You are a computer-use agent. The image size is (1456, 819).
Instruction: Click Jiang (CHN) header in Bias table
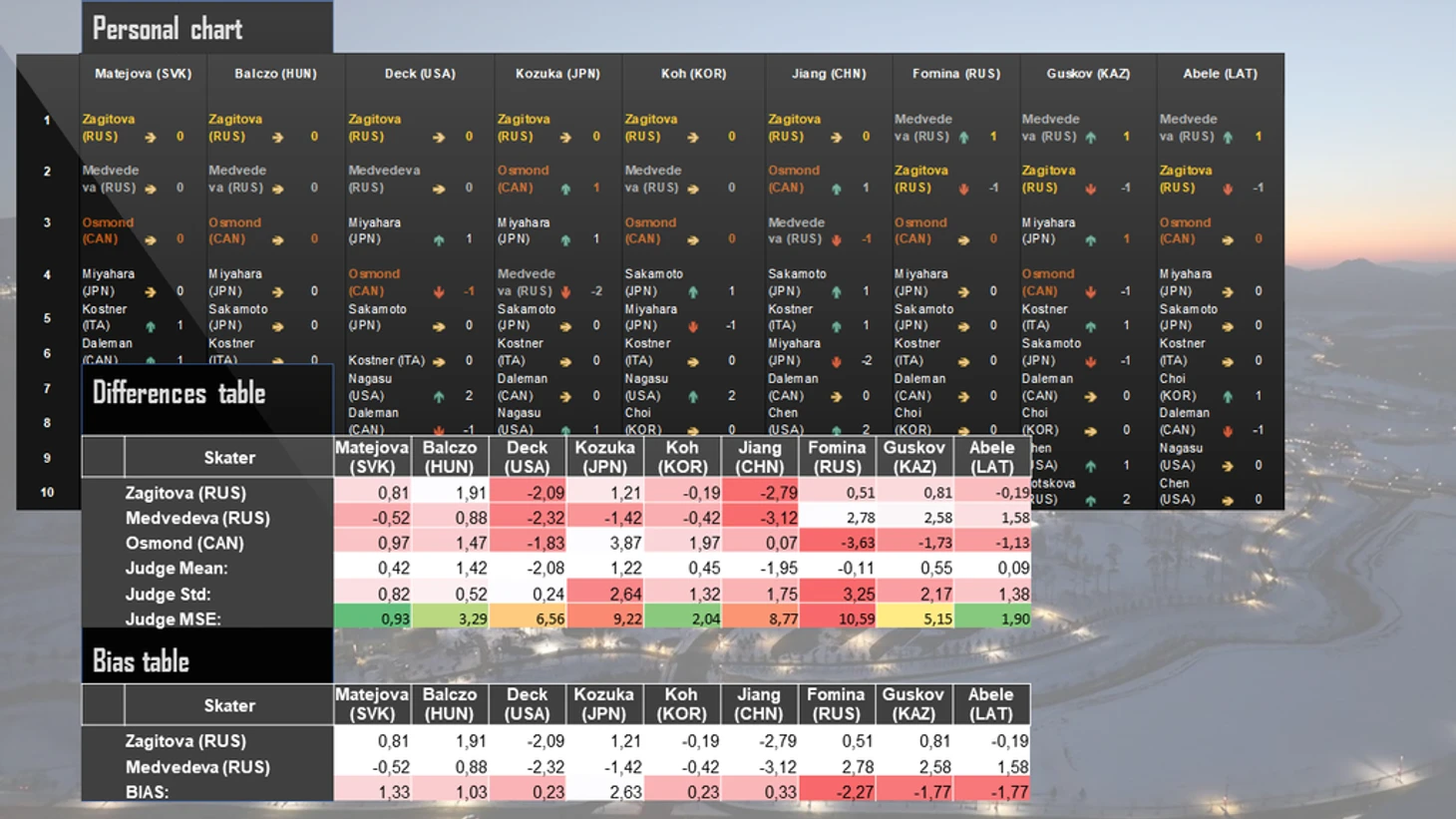pos(759,704)
